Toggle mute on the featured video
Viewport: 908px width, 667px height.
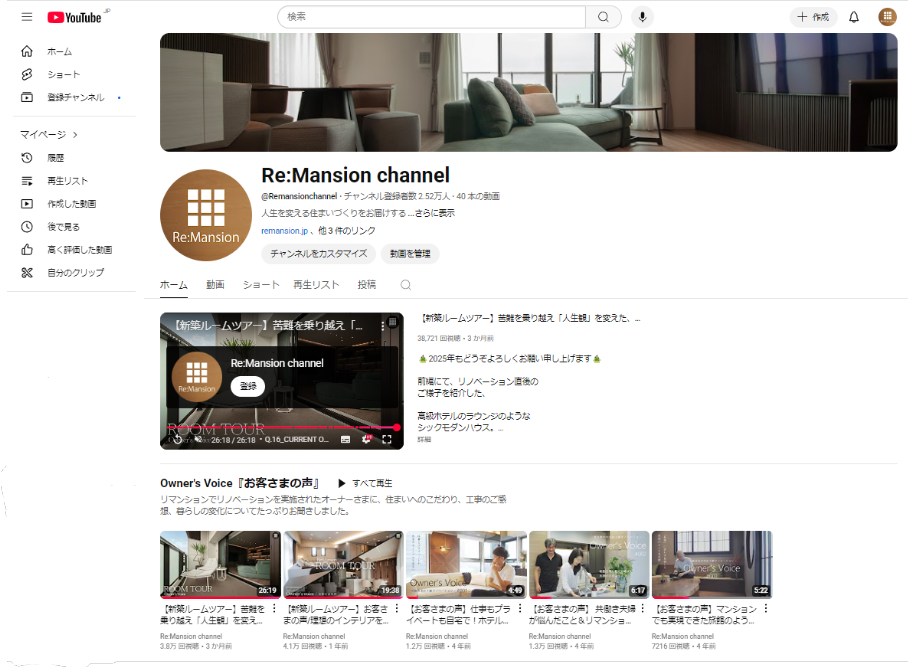click(198, 439)
